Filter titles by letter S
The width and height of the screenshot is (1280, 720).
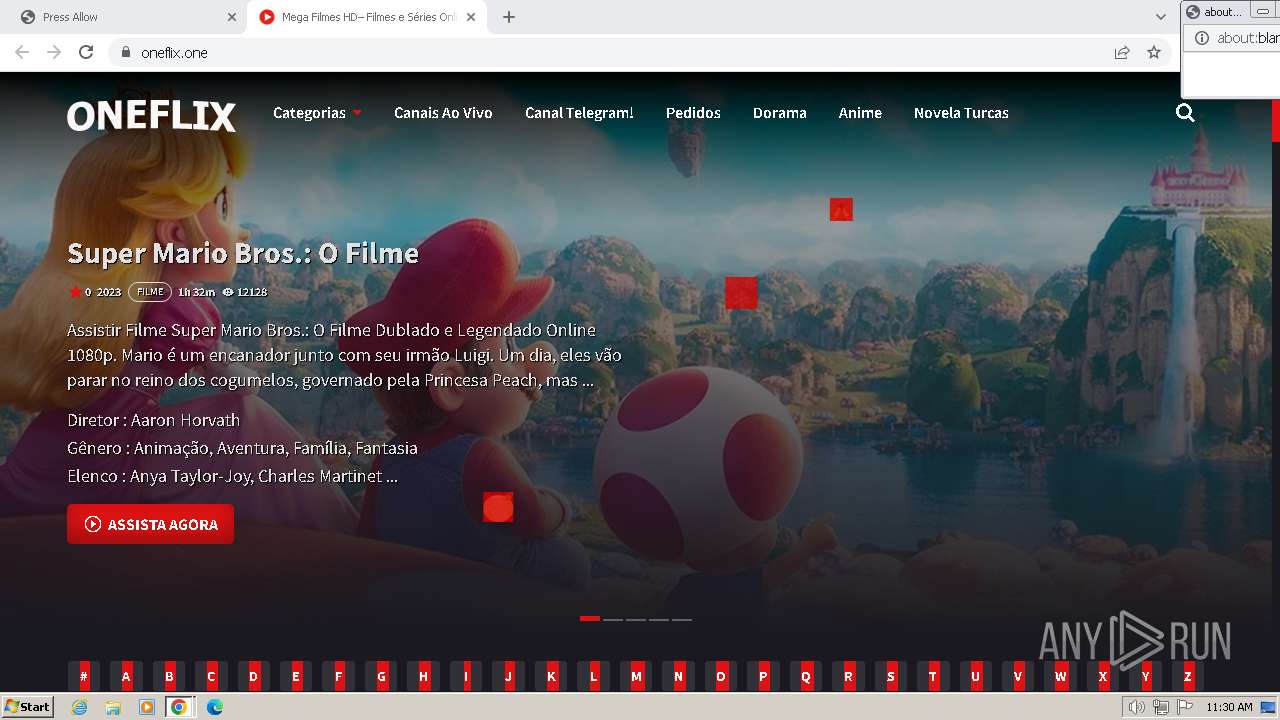coord(891,676)
